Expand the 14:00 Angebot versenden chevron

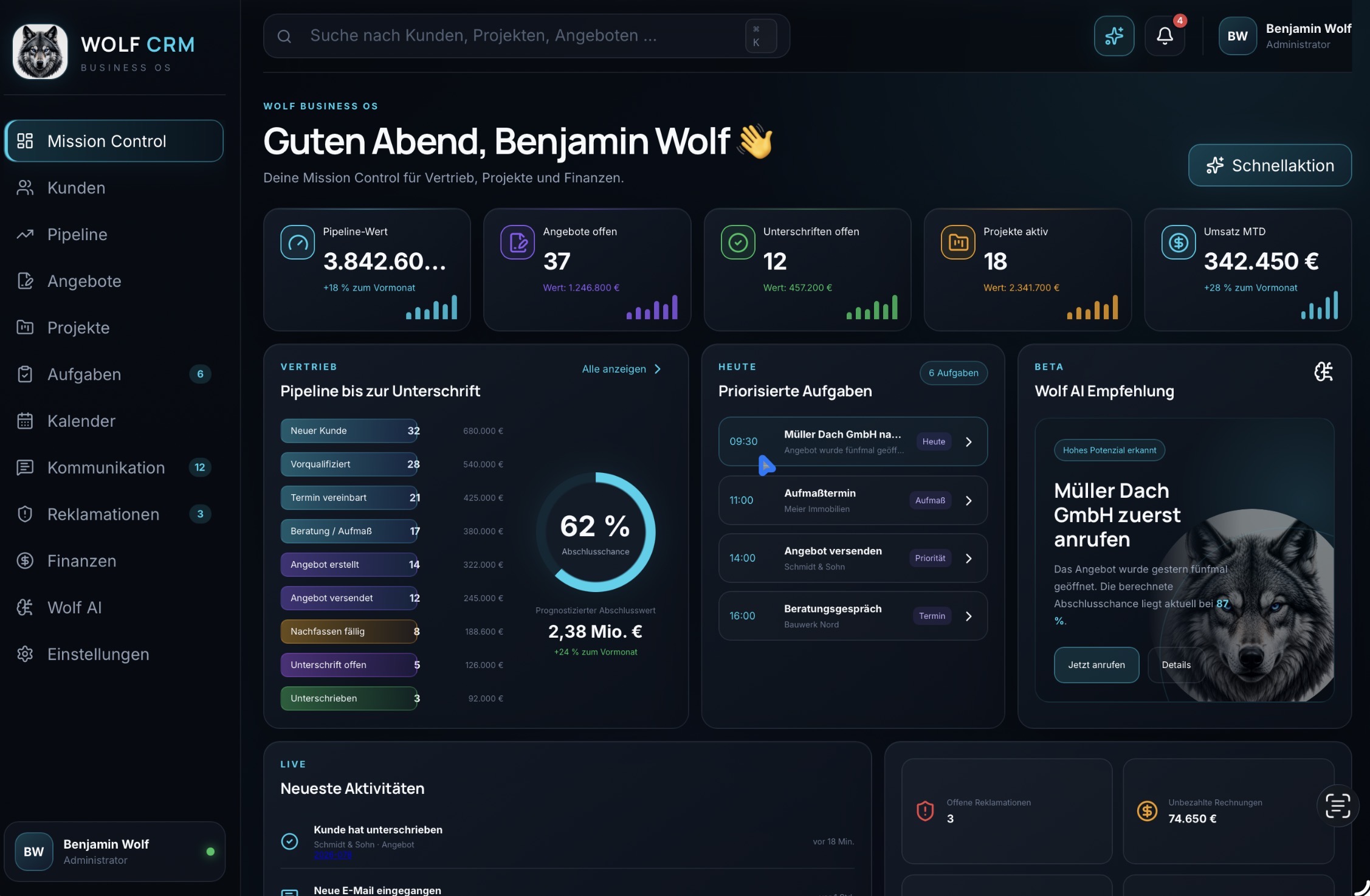coord(969,558)
